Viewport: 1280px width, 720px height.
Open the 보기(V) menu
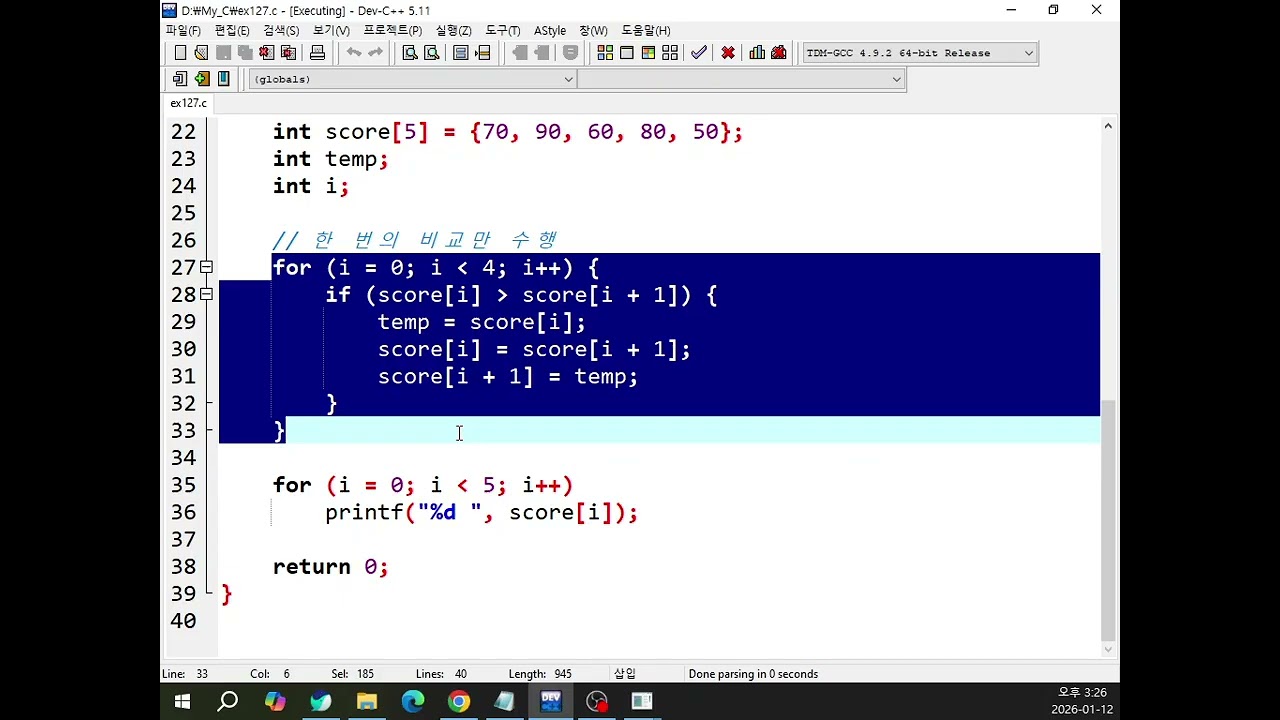click(x=331, y=30)
